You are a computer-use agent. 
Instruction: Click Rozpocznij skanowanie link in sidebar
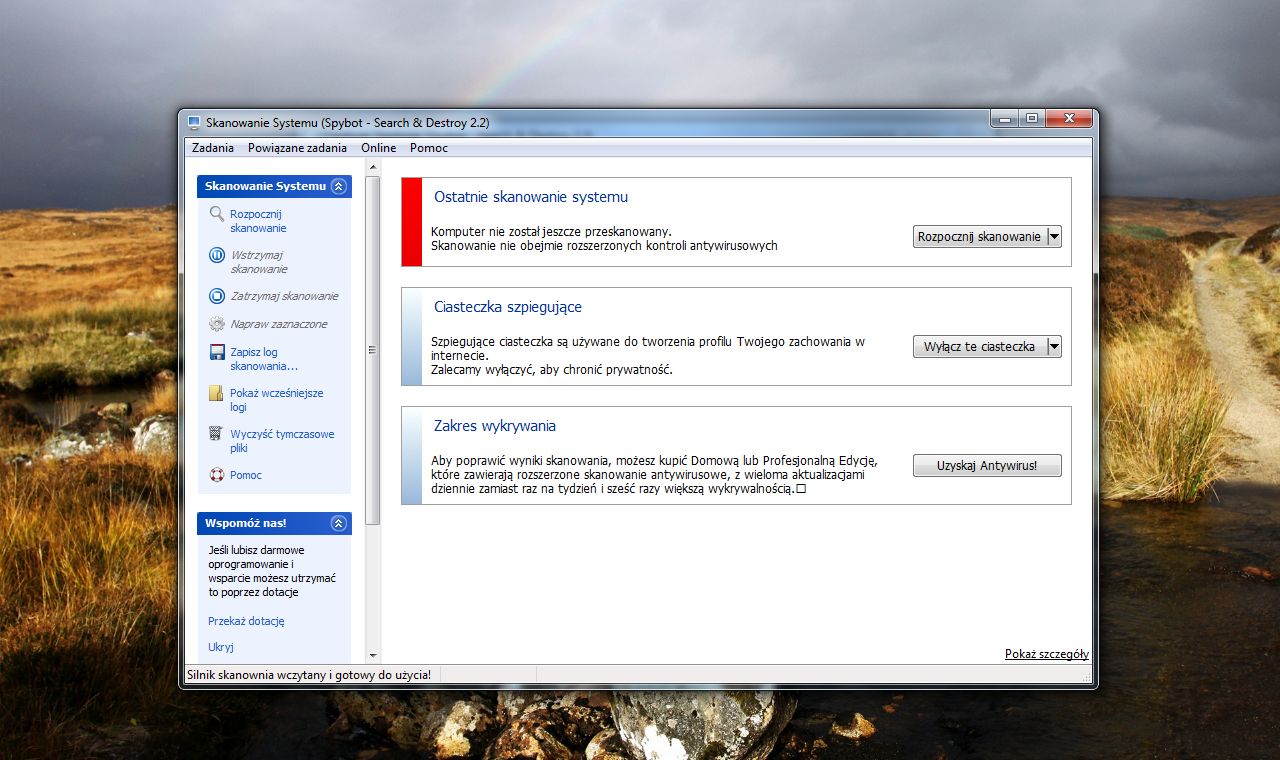[x=258, y=221]
